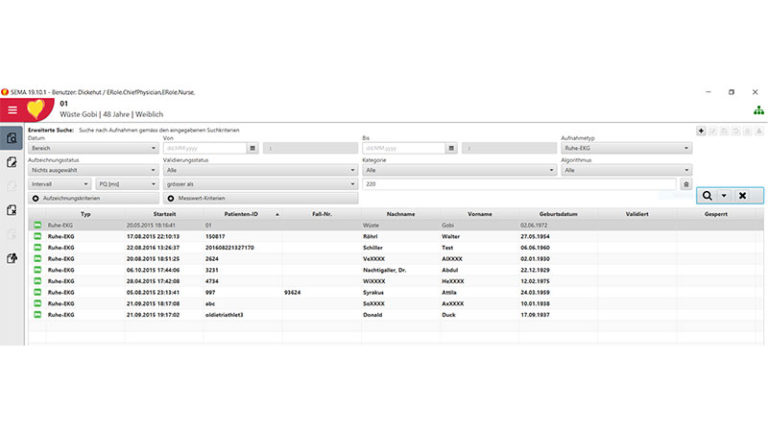Expand the Aufnahmetyp Ruhe-EKG dropdown
Screen dimensions: 768x432
625,148
